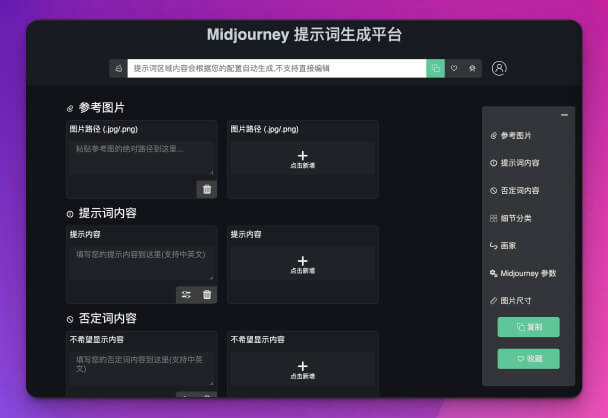Open Midjourney 参数 in side panel

click(523, 273)
